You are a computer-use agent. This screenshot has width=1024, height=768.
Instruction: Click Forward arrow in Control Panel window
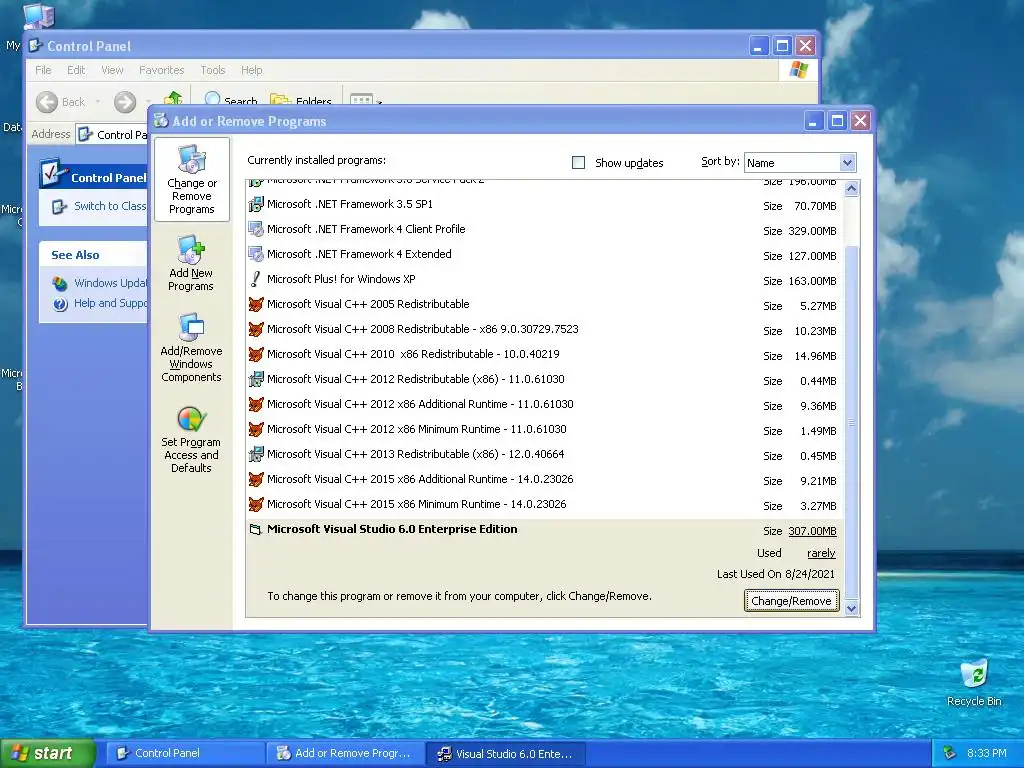[125, 102]
